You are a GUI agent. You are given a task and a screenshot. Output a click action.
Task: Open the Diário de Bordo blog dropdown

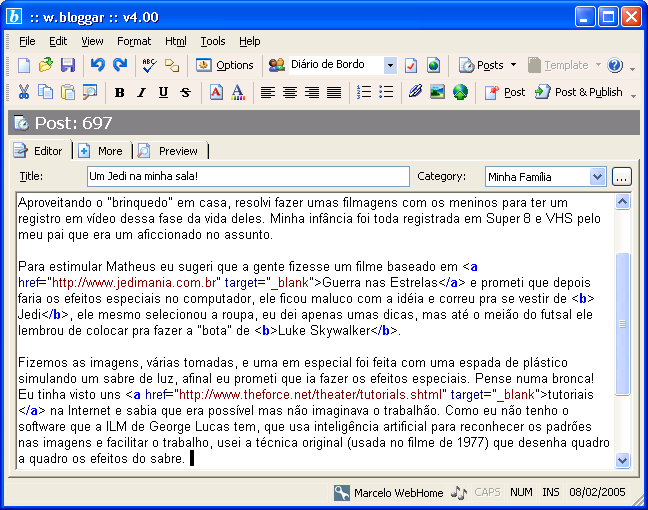[x=389, y=65]
